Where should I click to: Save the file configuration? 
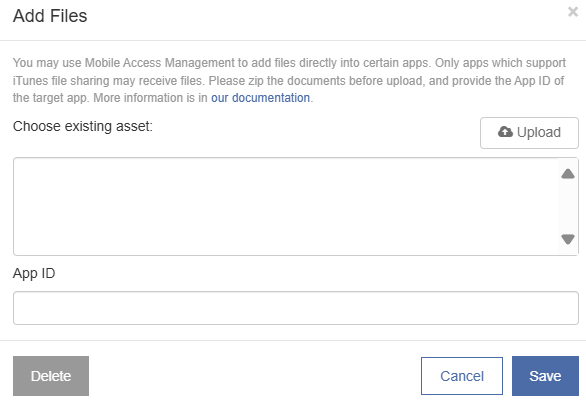coord(545,376)
